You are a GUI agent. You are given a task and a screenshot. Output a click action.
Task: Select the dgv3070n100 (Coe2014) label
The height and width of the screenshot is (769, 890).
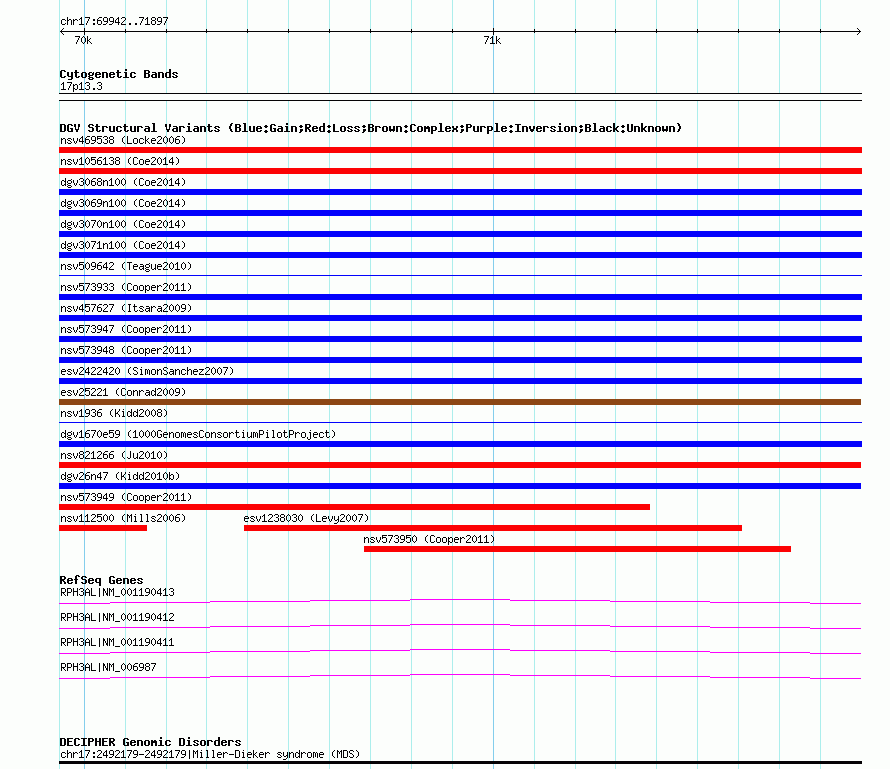123,224
